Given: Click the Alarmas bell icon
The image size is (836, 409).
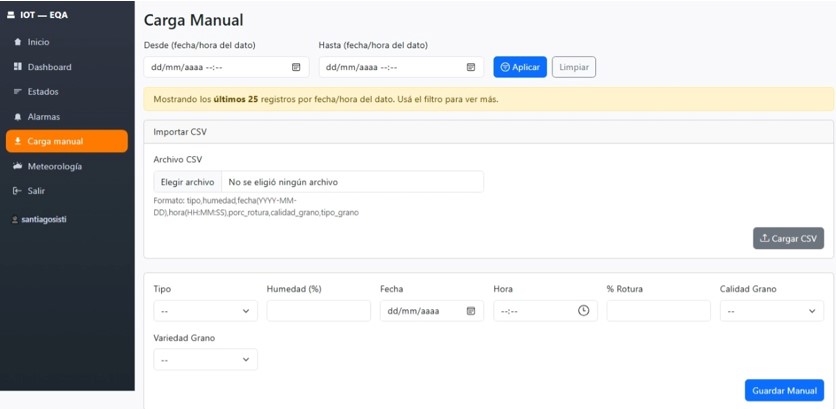Looking at the screenshot, I should 18,117.
